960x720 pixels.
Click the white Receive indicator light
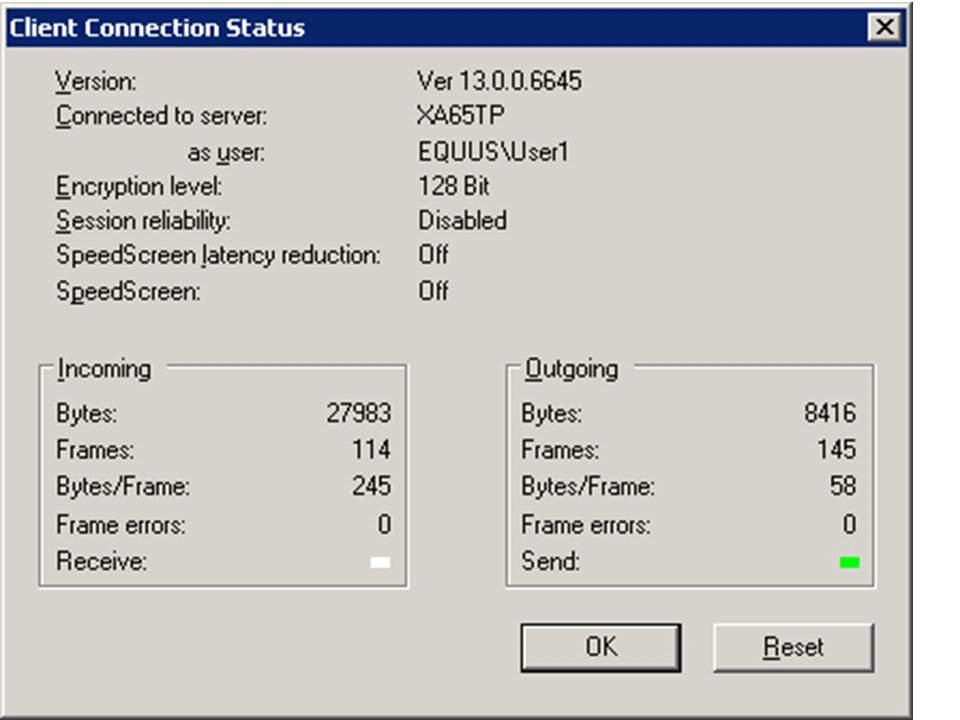[x=380, y=563]
